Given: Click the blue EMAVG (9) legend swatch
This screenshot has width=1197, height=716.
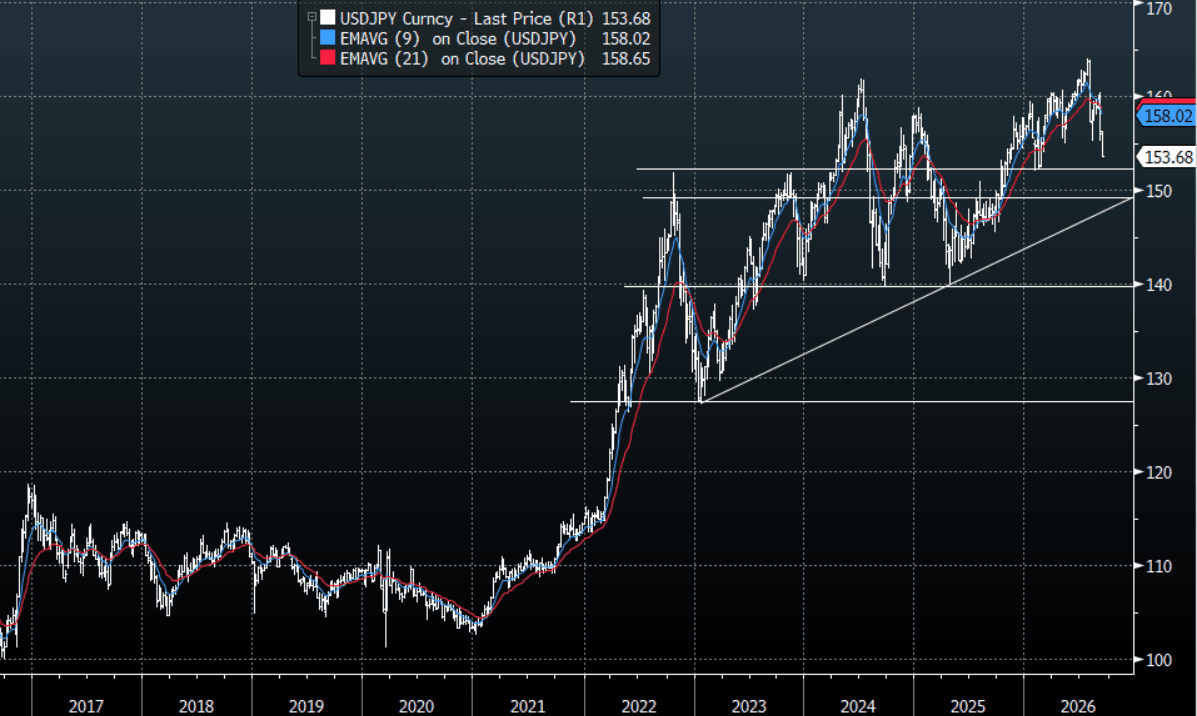Looking at the screenshot, I should tap(327, 38).
